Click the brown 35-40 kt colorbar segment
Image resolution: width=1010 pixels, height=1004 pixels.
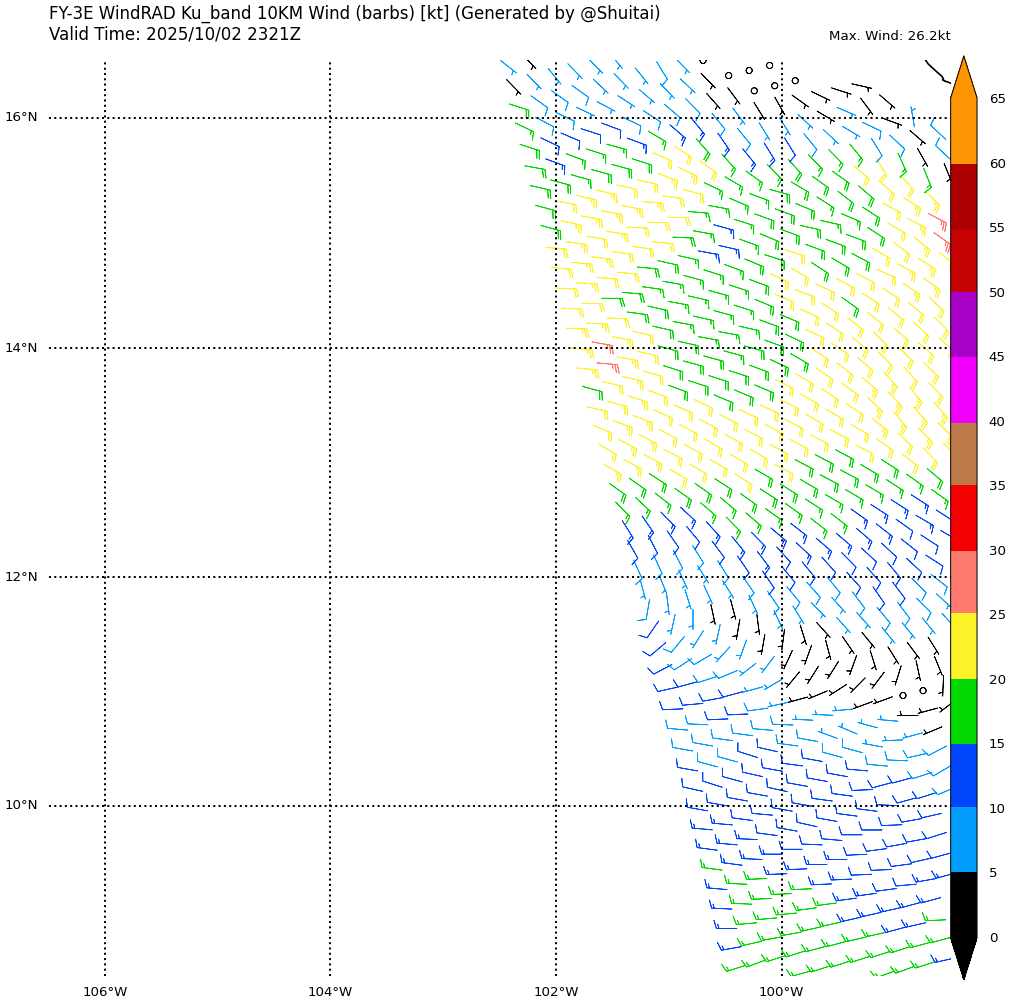(x=963, y=454)
